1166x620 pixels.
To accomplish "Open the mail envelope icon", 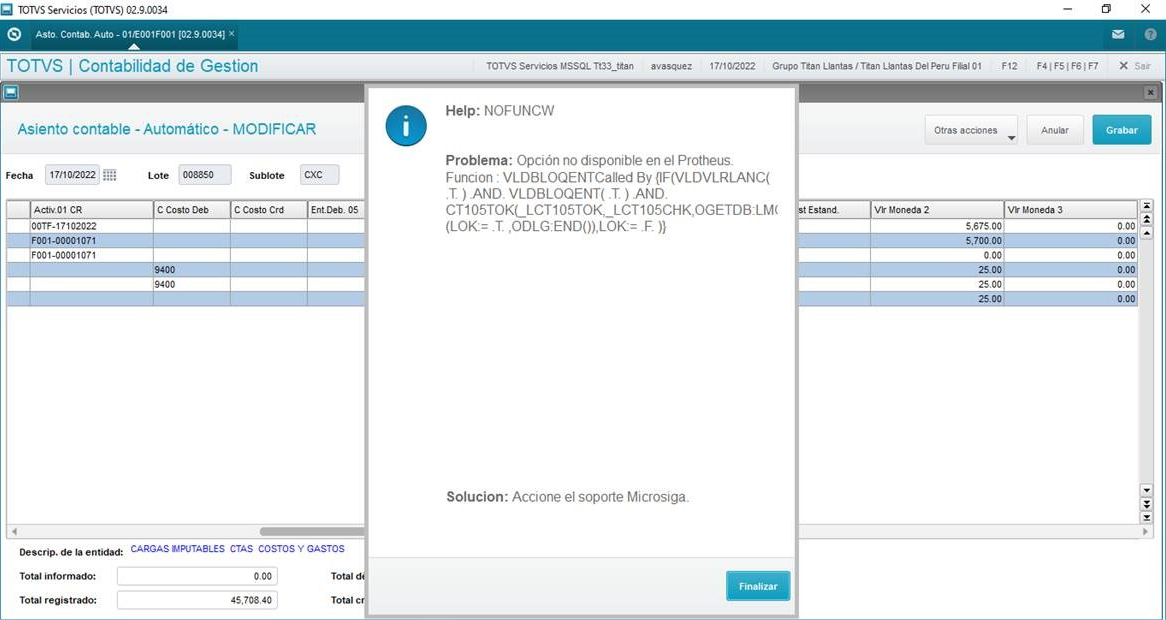I will 1118,34.
